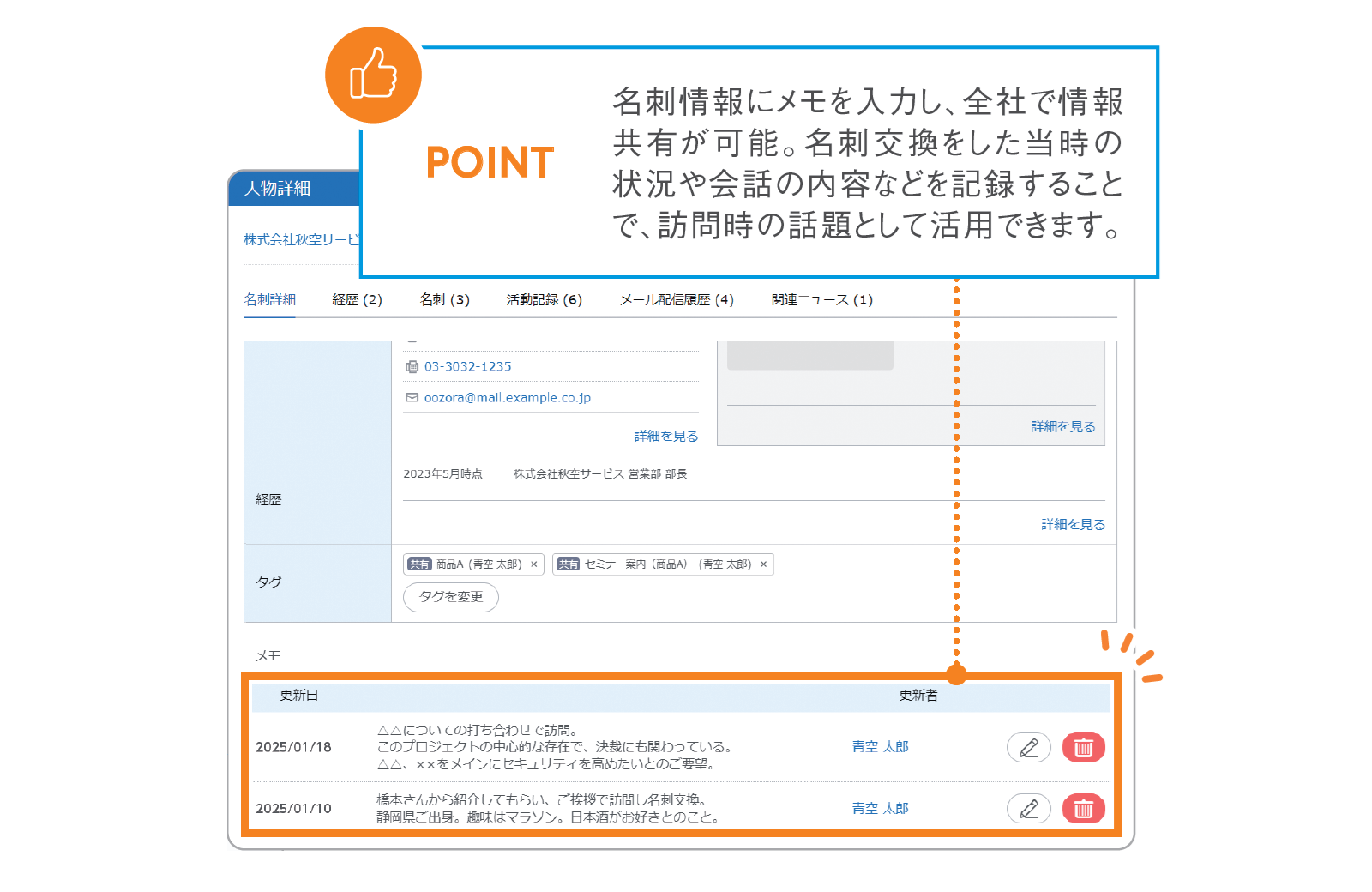The width and height of the screenshot is (1372, 892).
Task: Switch to the 経歴 (2) tab
Action: click(357, 299)
